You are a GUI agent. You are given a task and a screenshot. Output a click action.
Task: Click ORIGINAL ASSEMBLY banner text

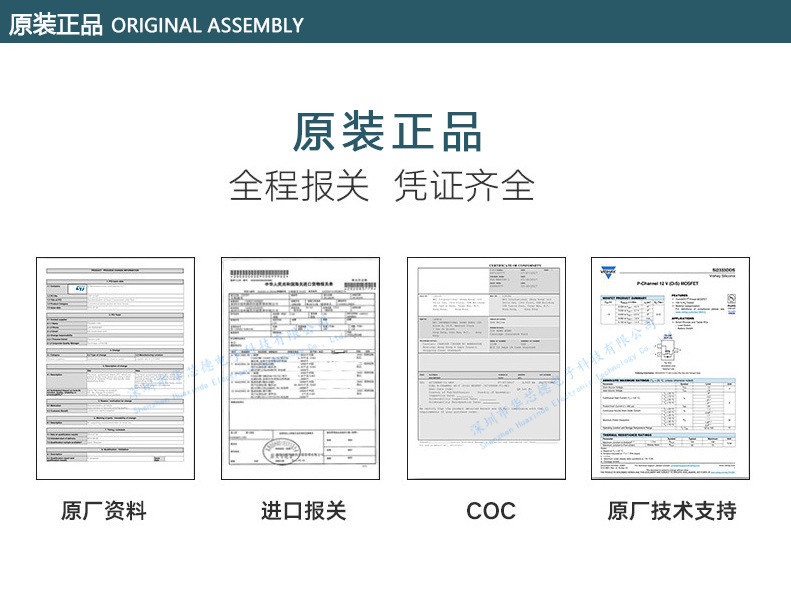207,25
